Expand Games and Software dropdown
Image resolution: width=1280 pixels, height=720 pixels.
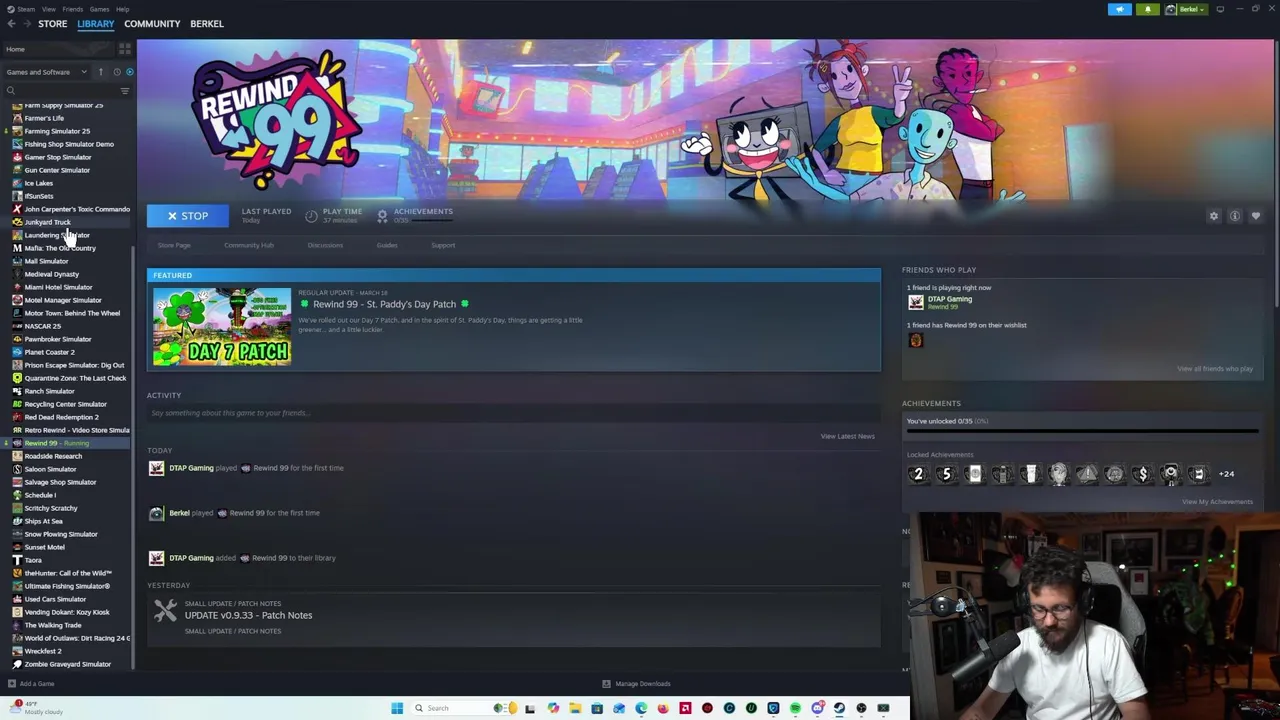point(46,72)
